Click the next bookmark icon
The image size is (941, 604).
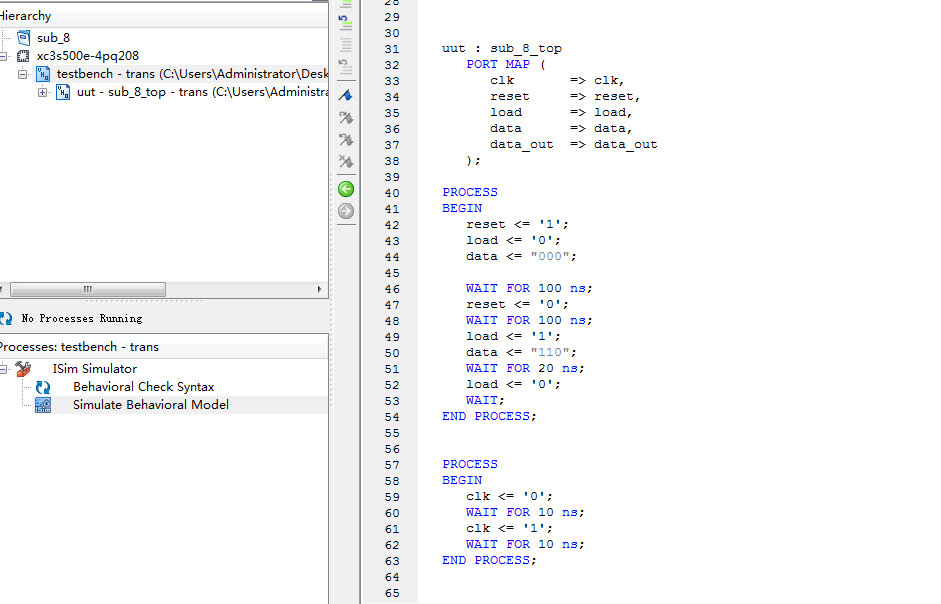[x=346, y=117]
